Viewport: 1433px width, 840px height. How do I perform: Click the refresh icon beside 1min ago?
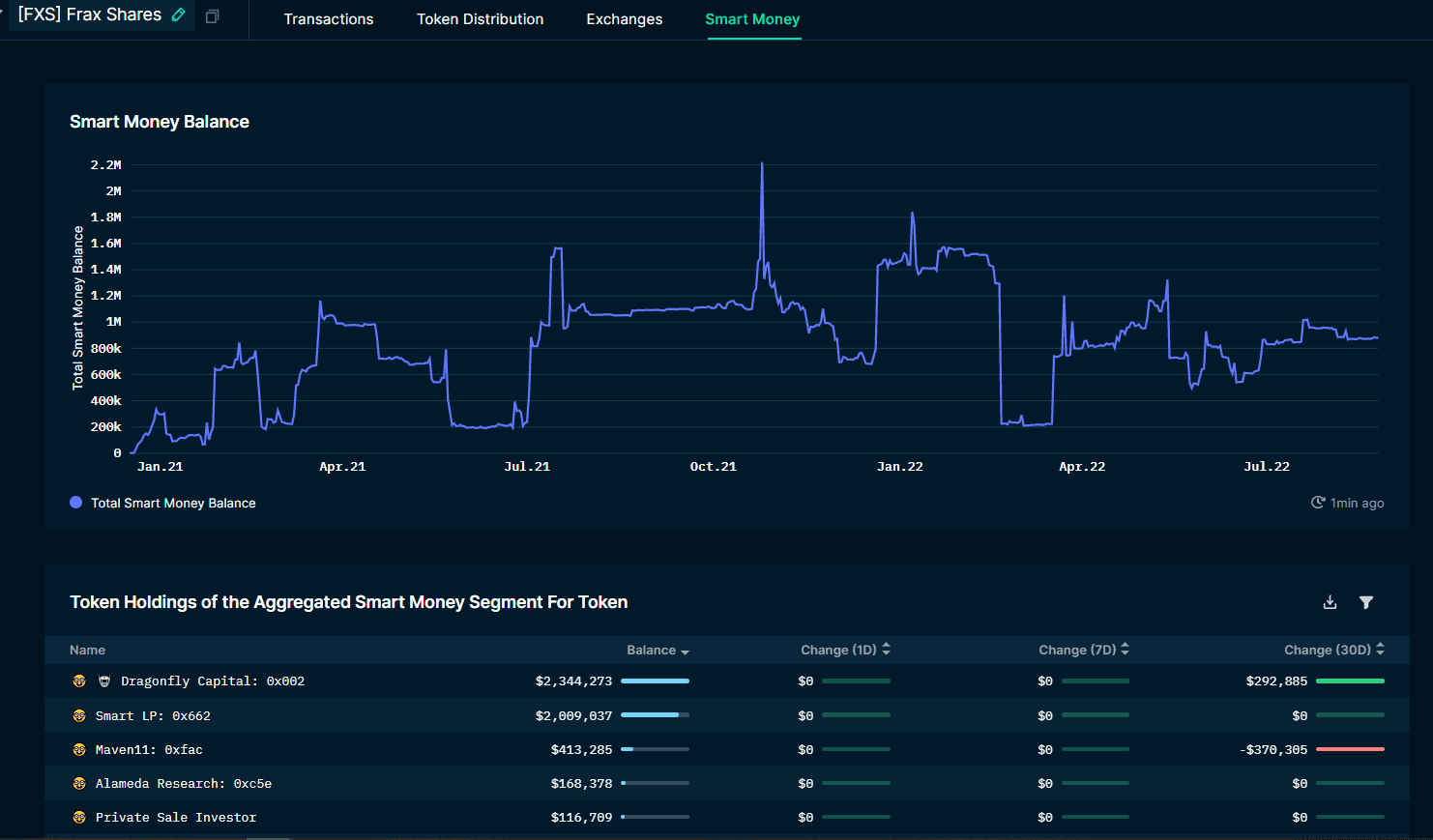pyautogui.click(x=1317, y=503)
